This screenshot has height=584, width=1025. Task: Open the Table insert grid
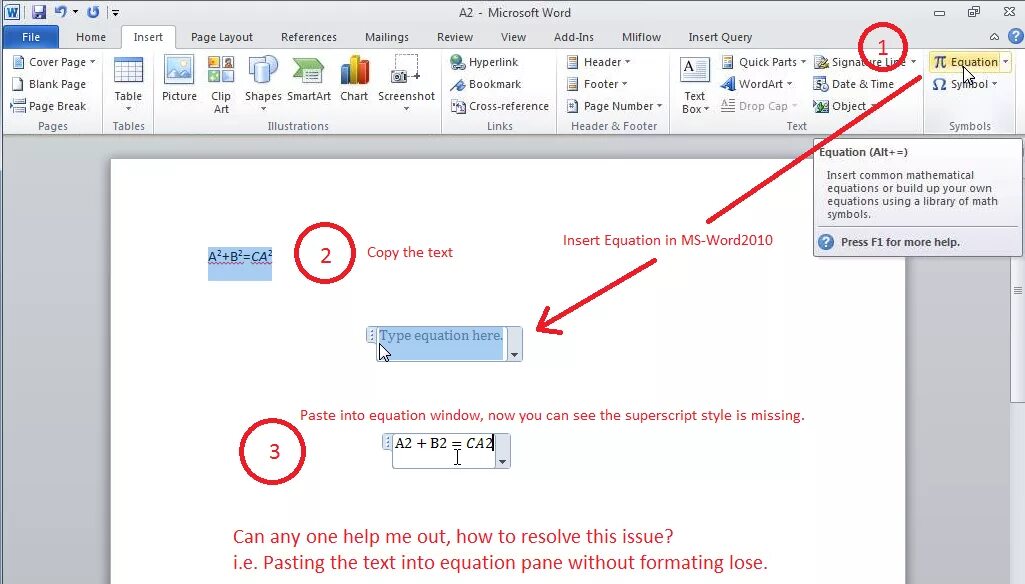pos(128,84)
